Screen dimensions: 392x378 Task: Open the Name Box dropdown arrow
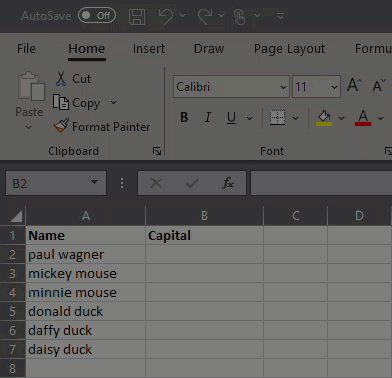tap(95, 182)
